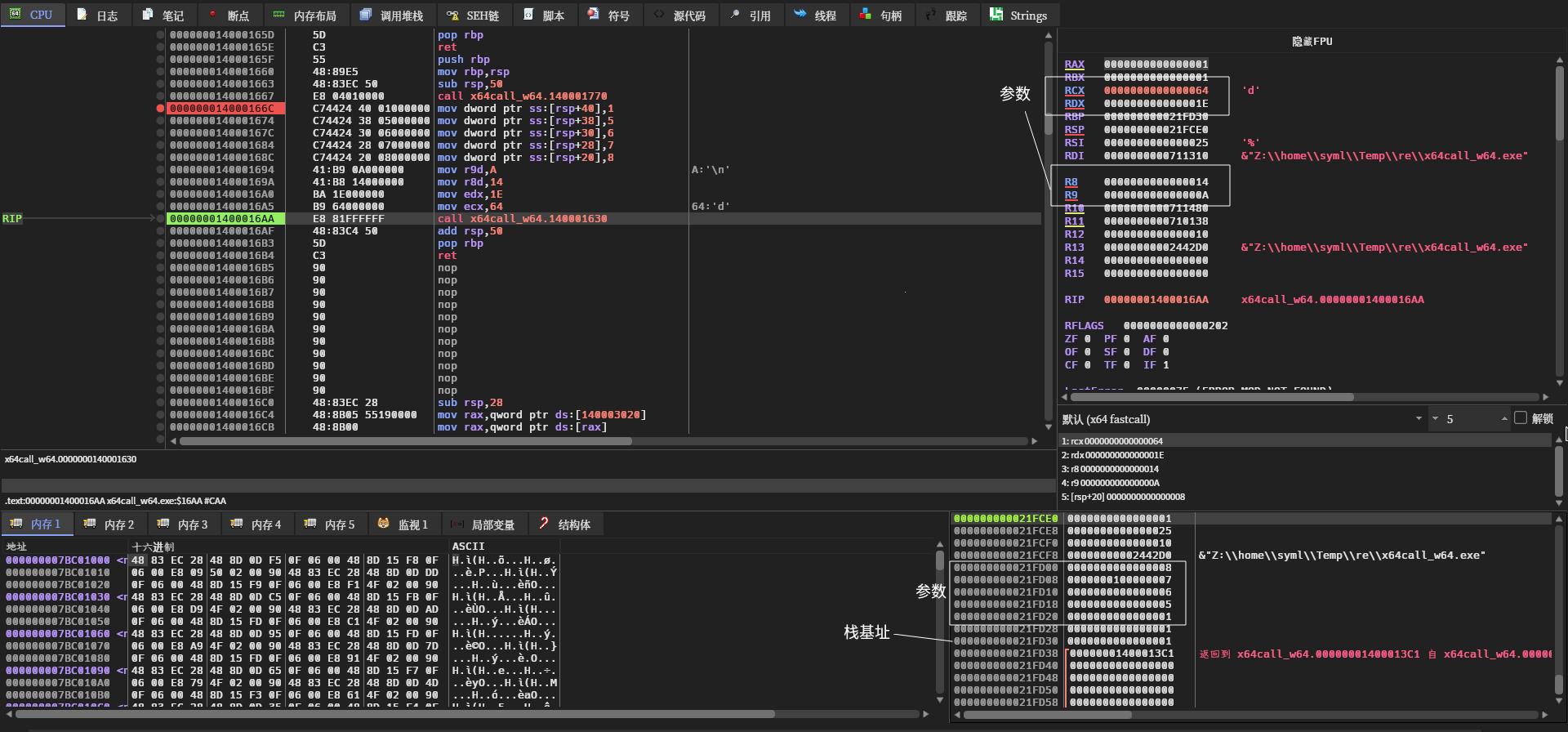Click the RAX register name link
The height and width of the screenshot is (732, 1568).
(x=1074, y=65)
